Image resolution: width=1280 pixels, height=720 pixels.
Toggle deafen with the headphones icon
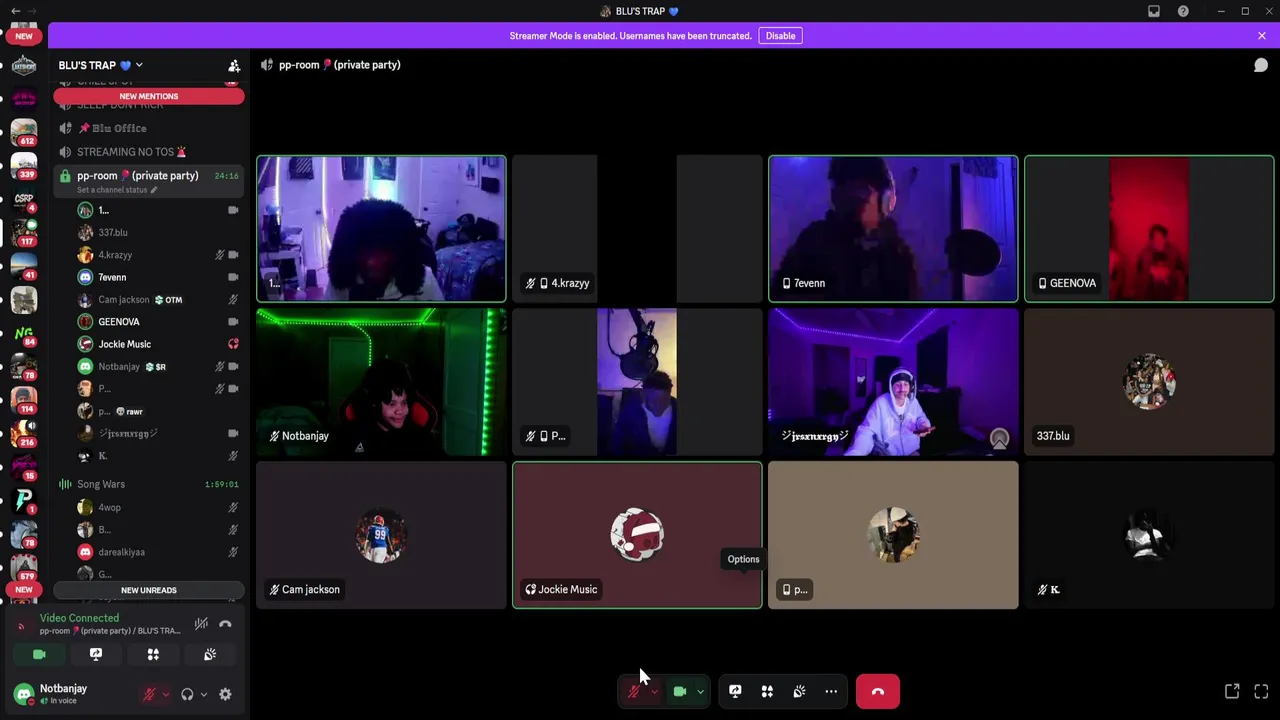point(187,694)
